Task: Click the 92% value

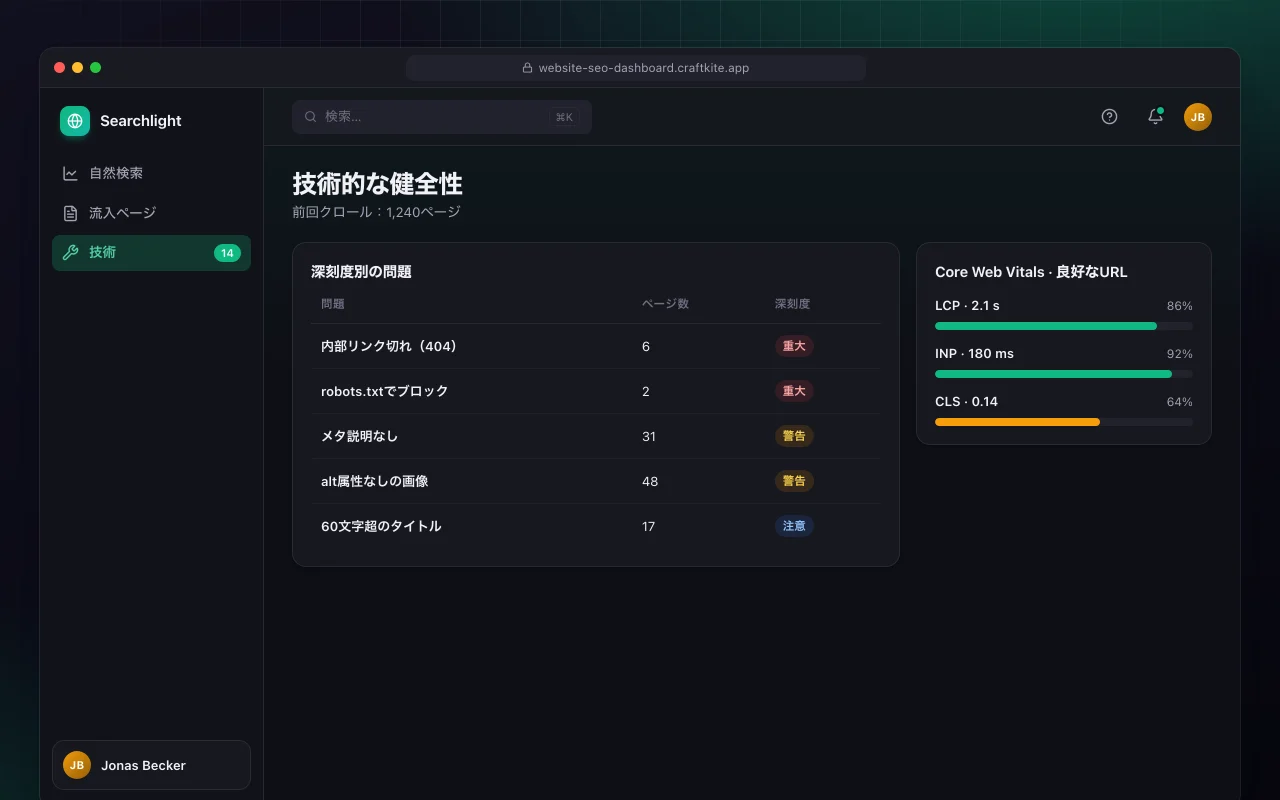Action: point(1179,354)
